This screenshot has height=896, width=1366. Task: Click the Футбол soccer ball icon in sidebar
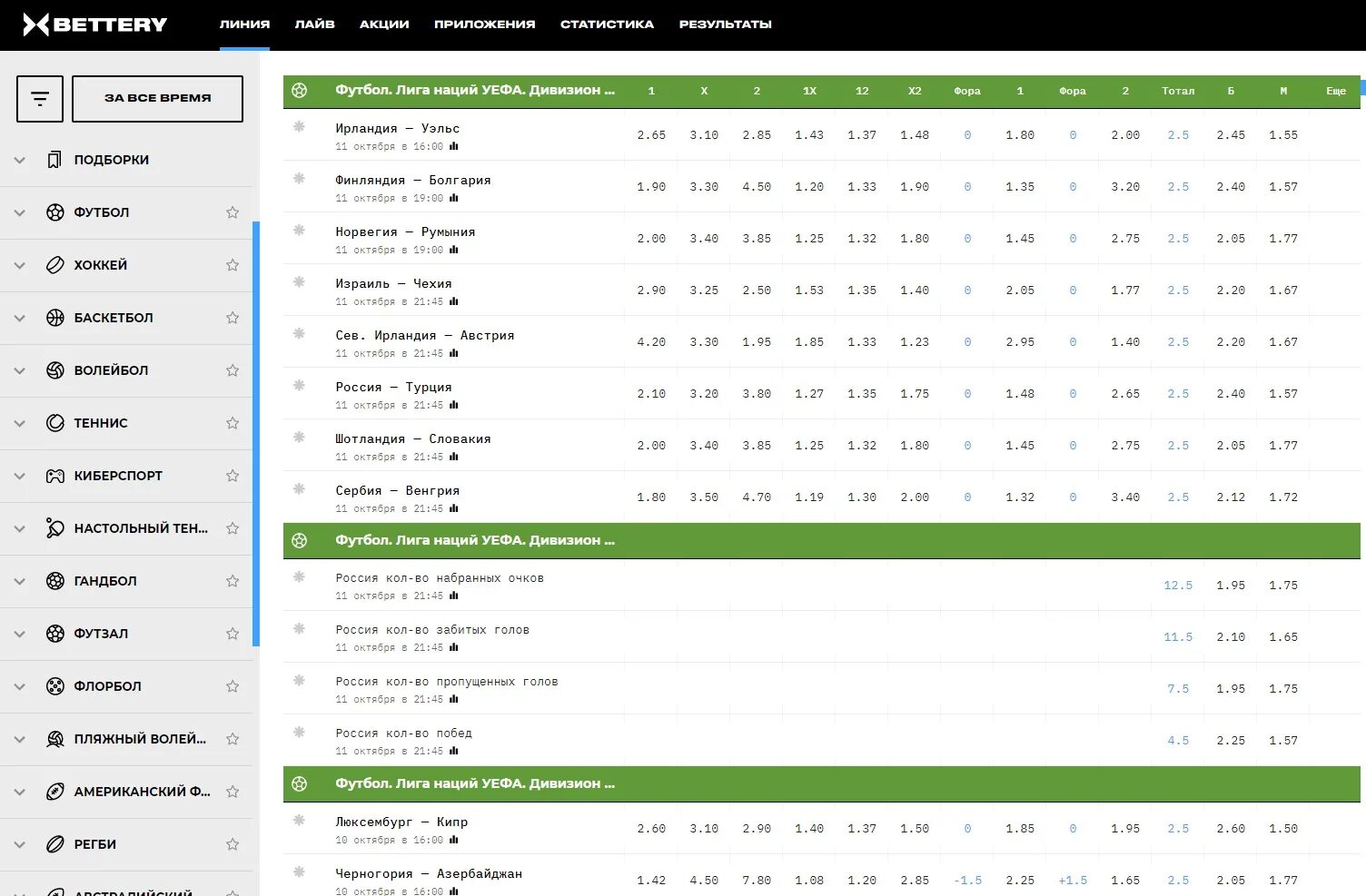coord(55,212)
